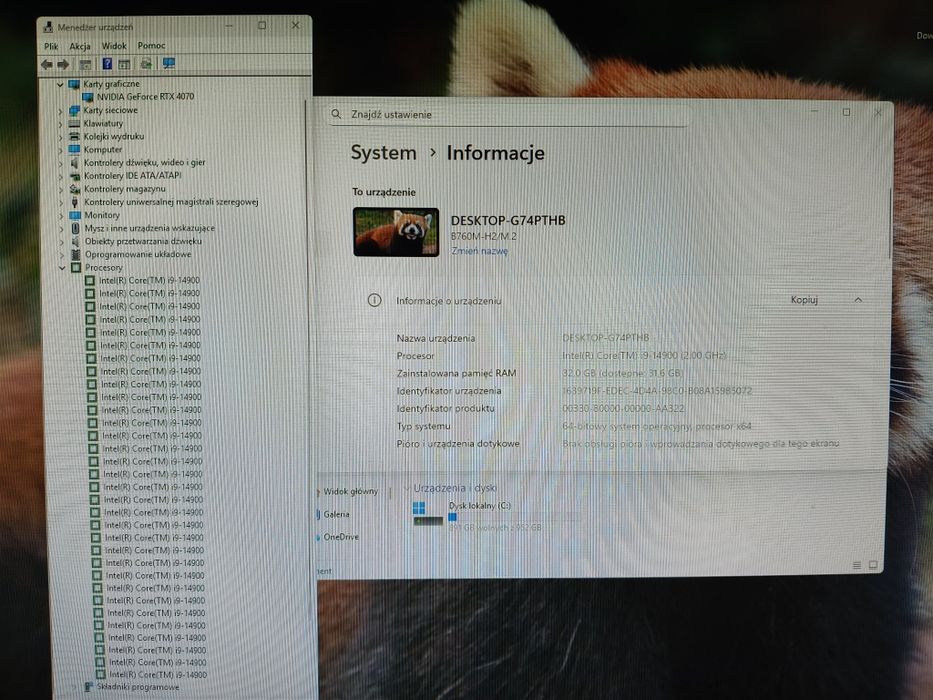Click the Procesor value Intel Core i9-14900
The image size is (933, 700).
[644, 355]
